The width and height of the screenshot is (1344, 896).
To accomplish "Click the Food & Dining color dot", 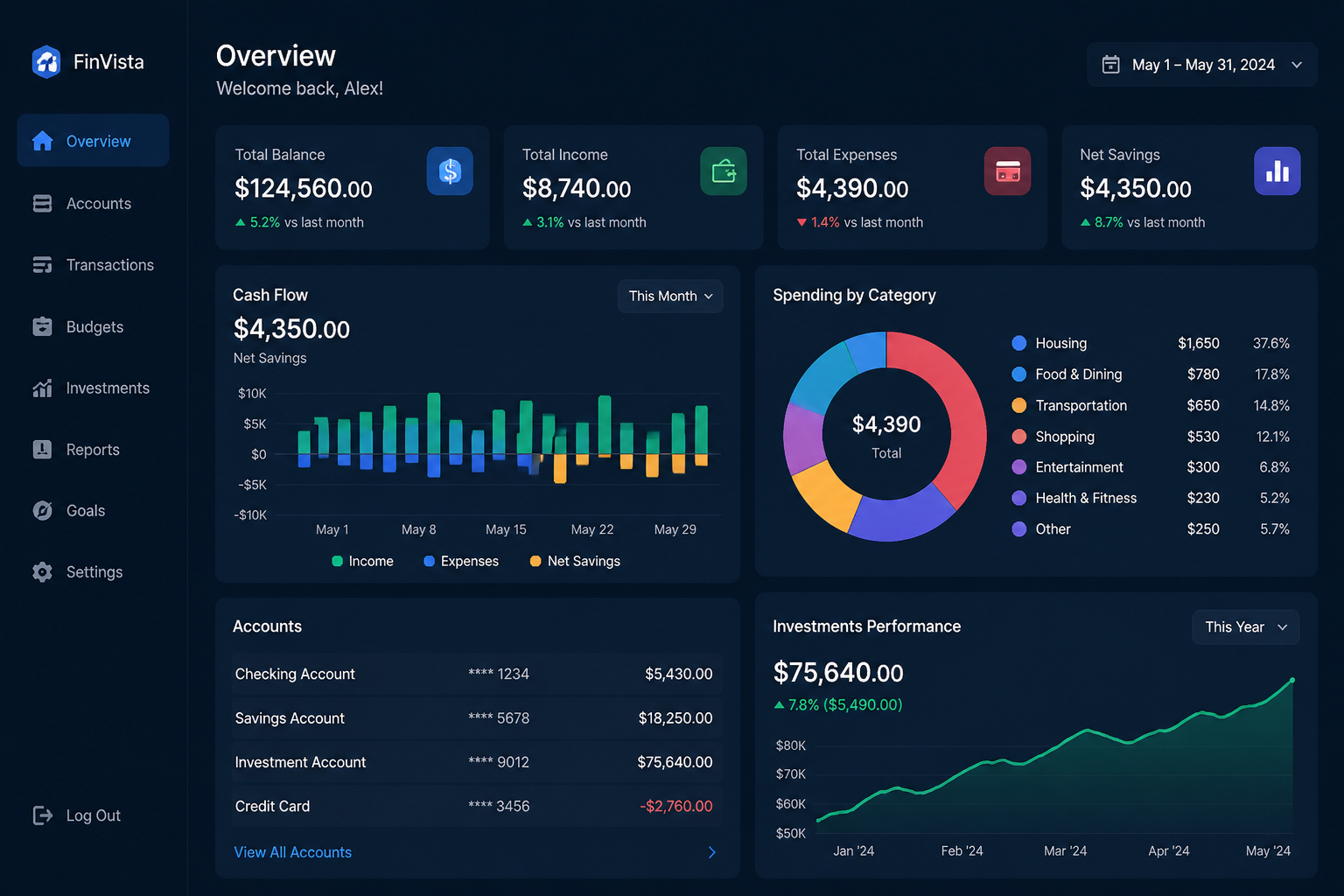I will [x=1018, y=374].
